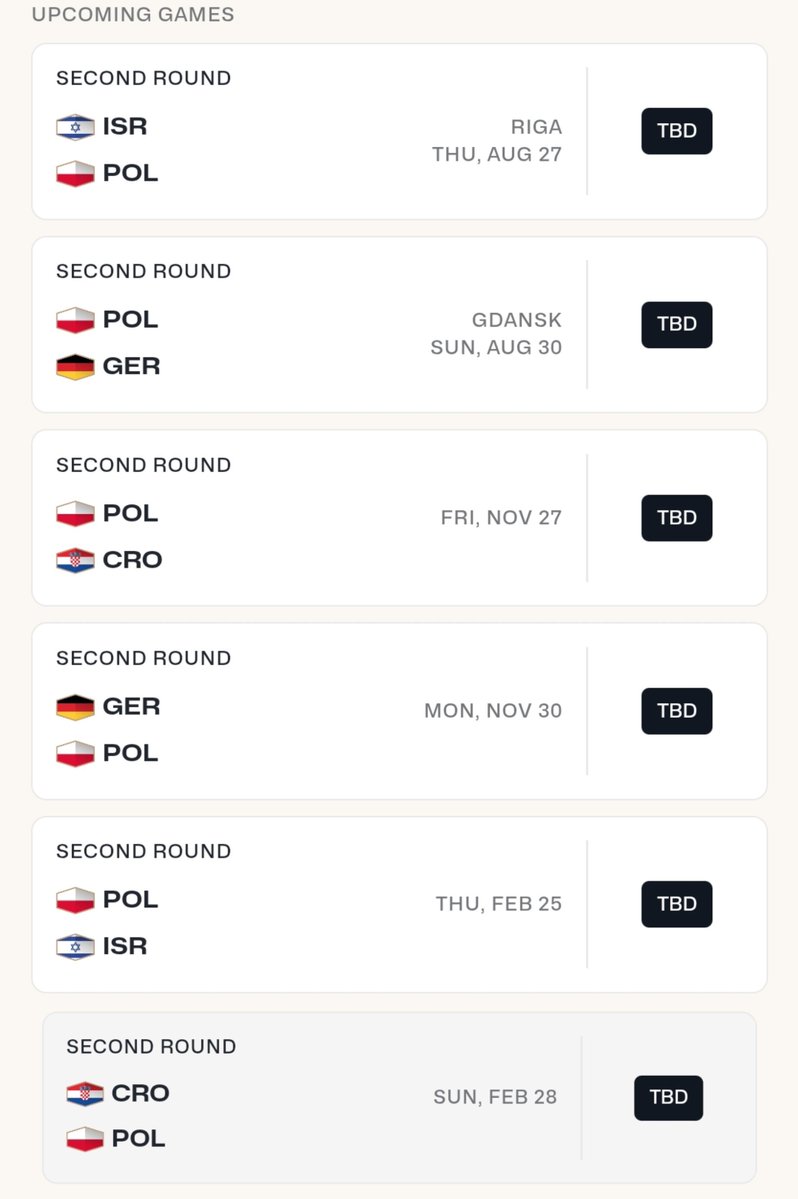Open the highlighted CRO vs POL game card

399,1097
